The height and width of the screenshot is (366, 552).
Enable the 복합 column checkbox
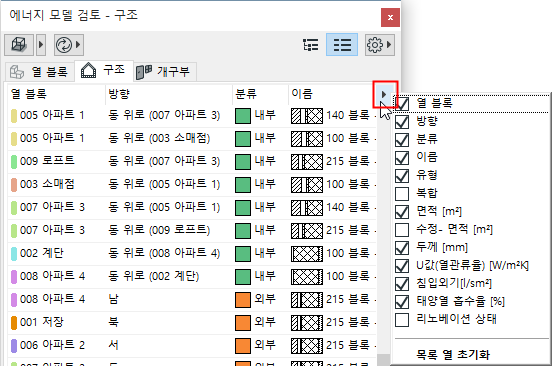pos(402,194)
